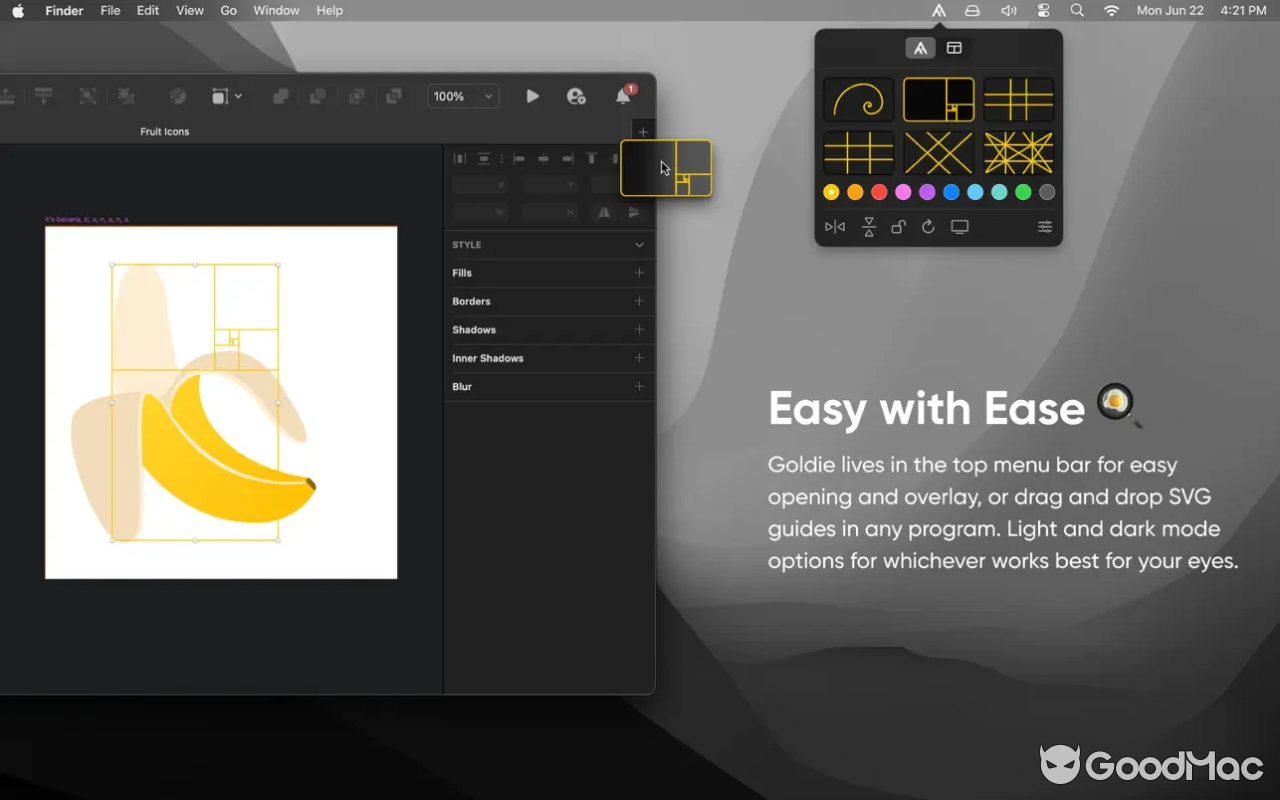This screenshot has width=1280, height=800.
Task: Choose the rule of thirds grid overlay
Action: pos(1018,99)
